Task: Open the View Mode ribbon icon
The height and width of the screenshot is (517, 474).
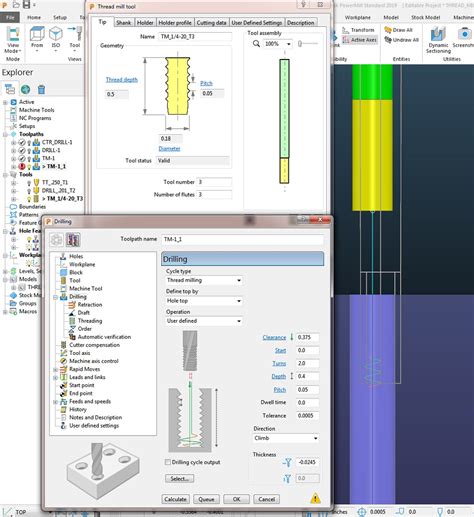Action: [x=13, y=35]
